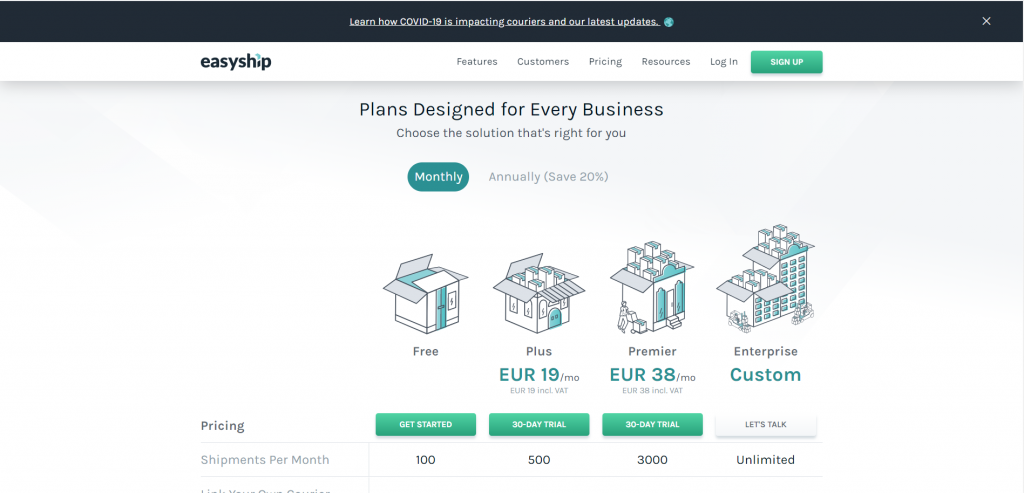1024x493 pixels.
Task: Click the Enterprise plan building illustration
Action: (x=765, y=277)
